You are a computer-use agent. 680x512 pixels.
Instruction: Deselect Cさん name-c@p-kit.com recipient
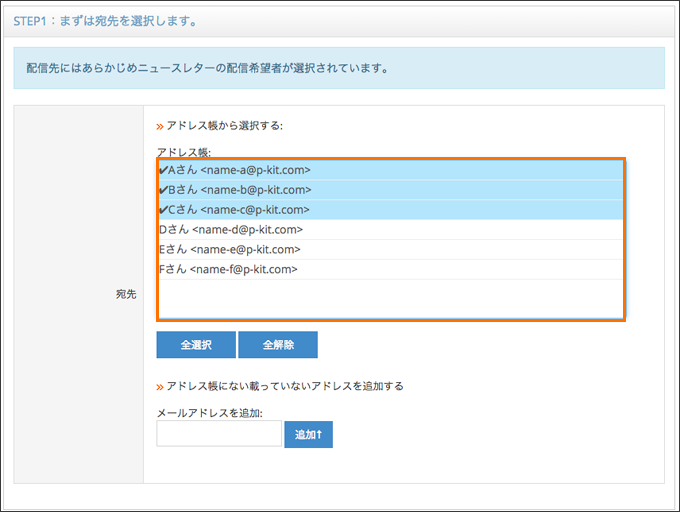tap(390, 210)
